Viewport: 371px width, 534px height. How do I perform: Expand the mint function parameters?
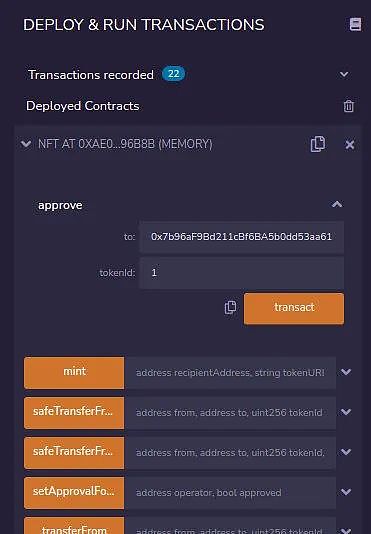pyautogui.click(x=346, y=372)
